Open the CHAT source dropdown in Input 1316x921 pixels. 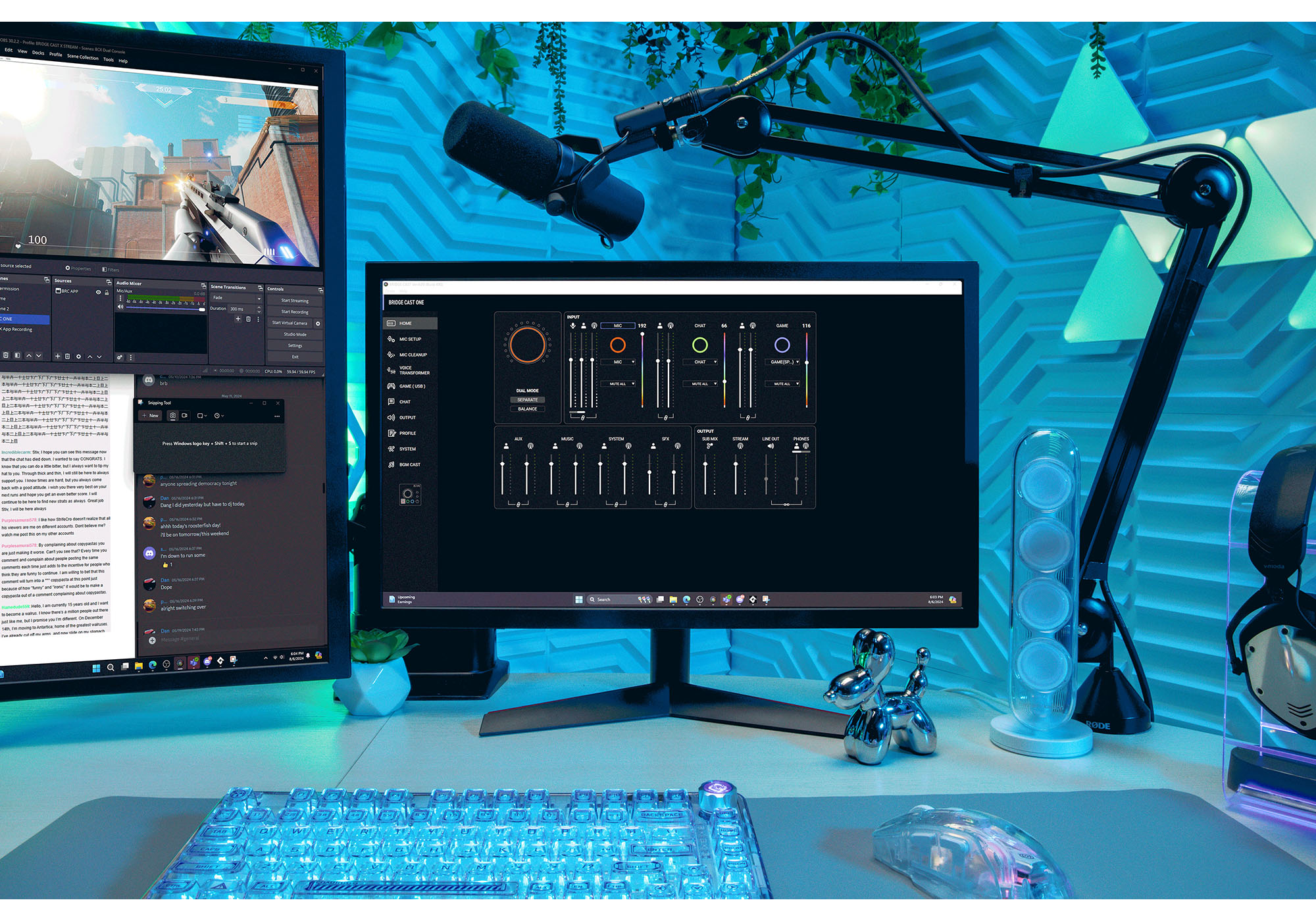pos(700,362)
